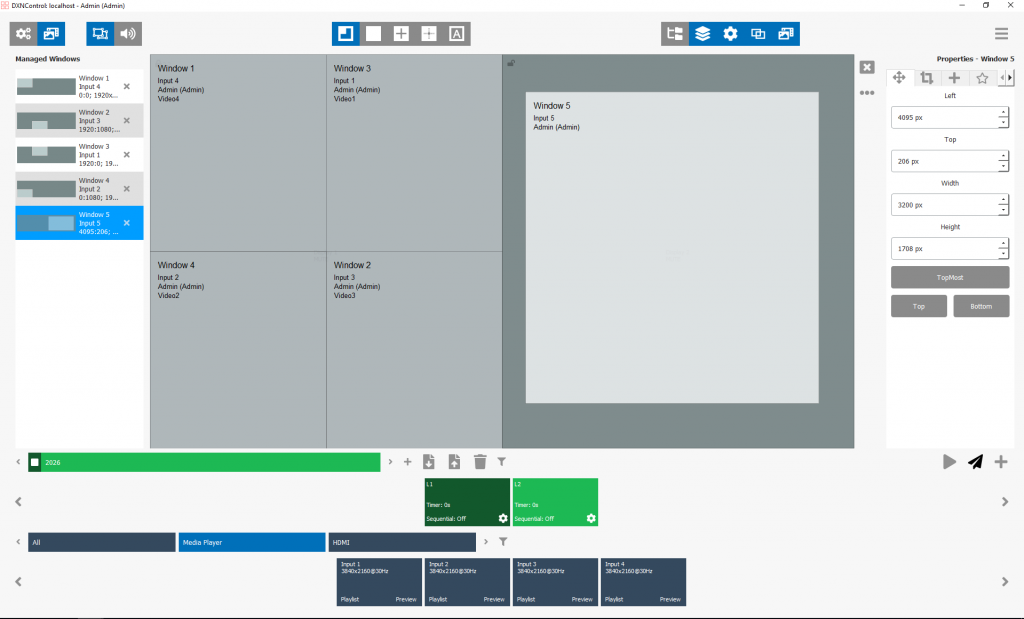Open the hamburger menu at top right
The width and height of the screenshot is (1024, 619).
(x=1001, y=33)
